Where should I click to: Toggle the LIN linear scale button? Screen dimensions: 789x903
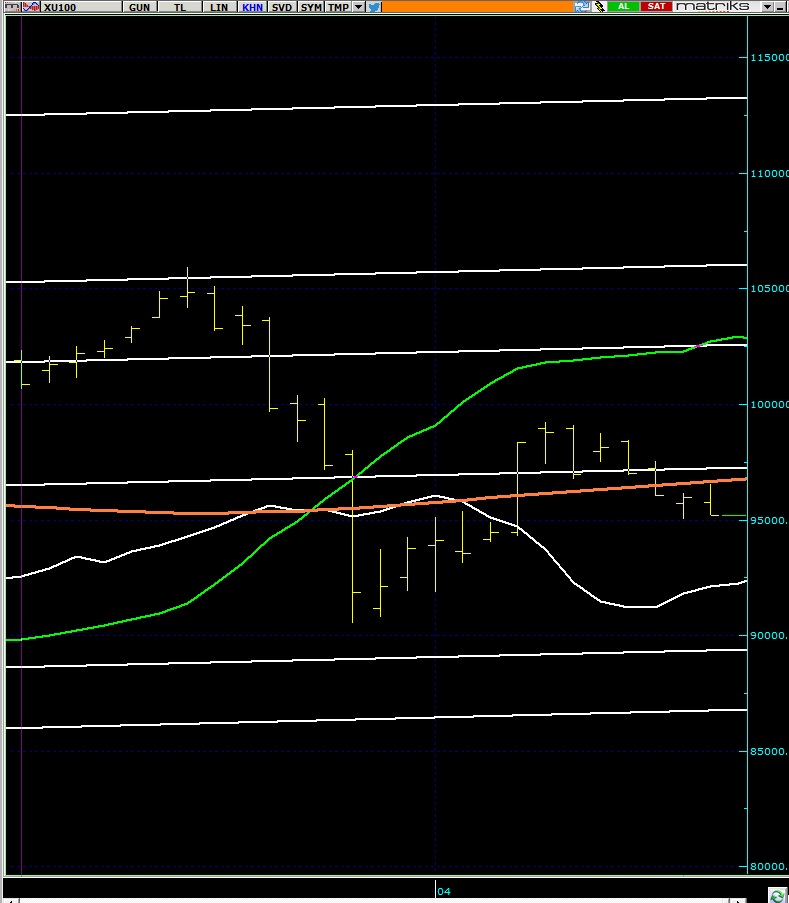pyautogui.click(x=219, y=7)
